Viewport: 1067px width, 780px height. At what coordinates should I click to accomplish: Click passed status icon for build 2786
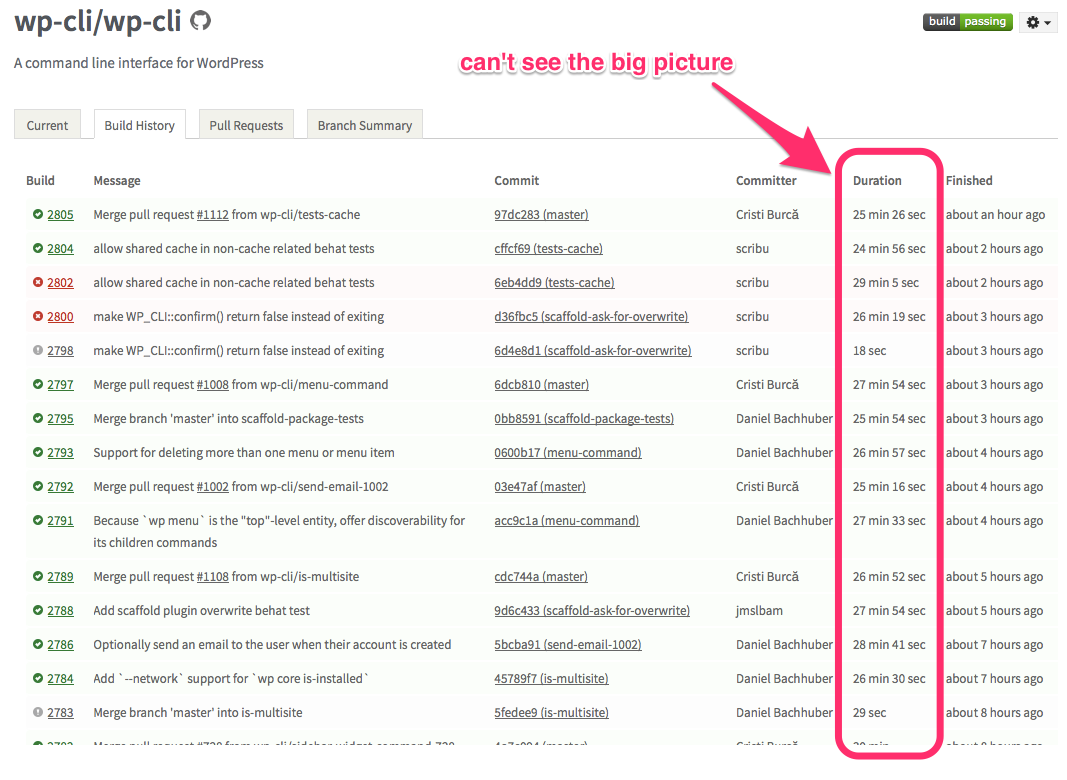tap(38, 645)
